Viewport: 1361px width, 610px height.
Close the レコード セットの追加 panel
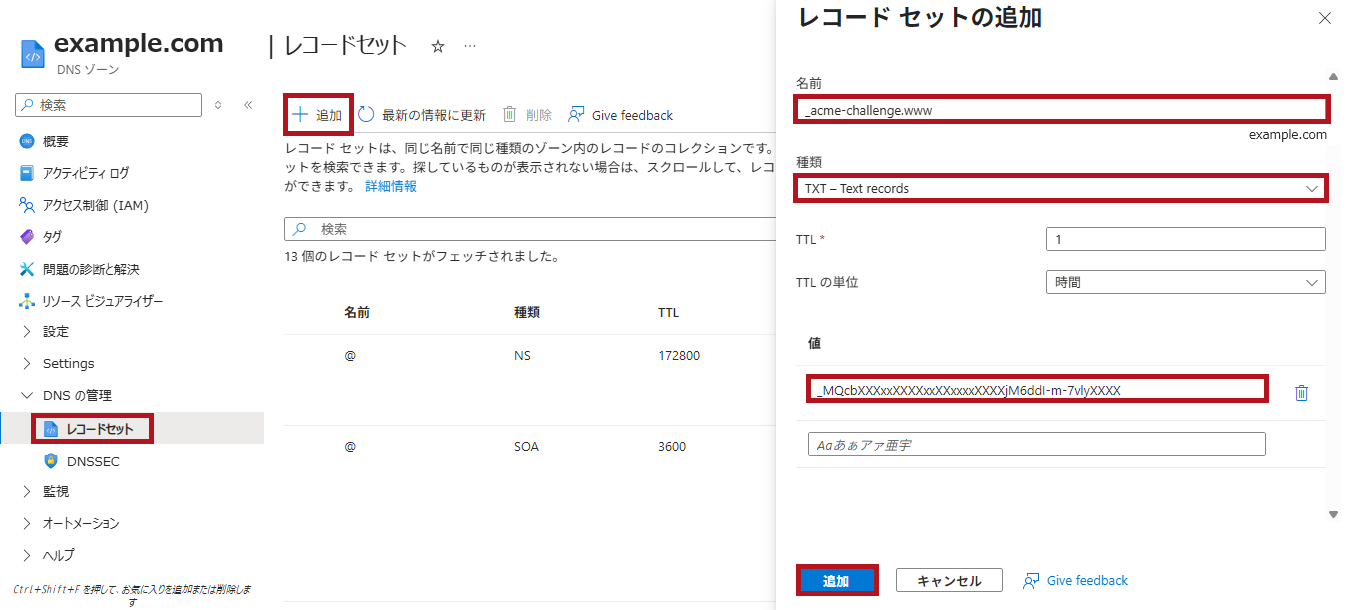point(1325,18)
